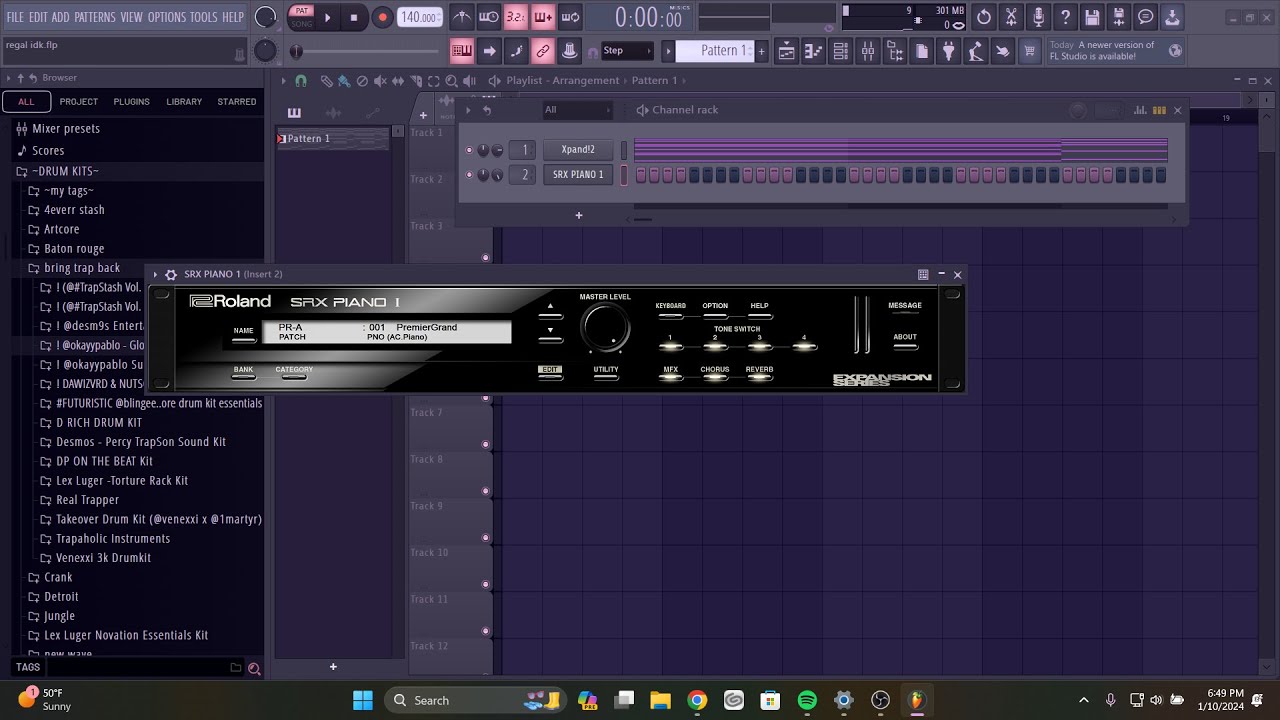1280x720 pixels.
Task: Click the auto-scrolling arrow icon
Action: coord(489,51)
